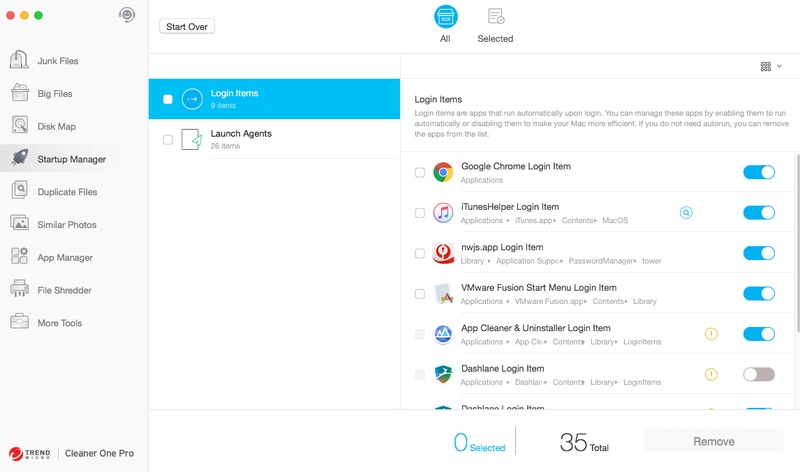Check the Google Chrome Login Item checkbox
Viewport: 800px width, 472px height.
420,172
